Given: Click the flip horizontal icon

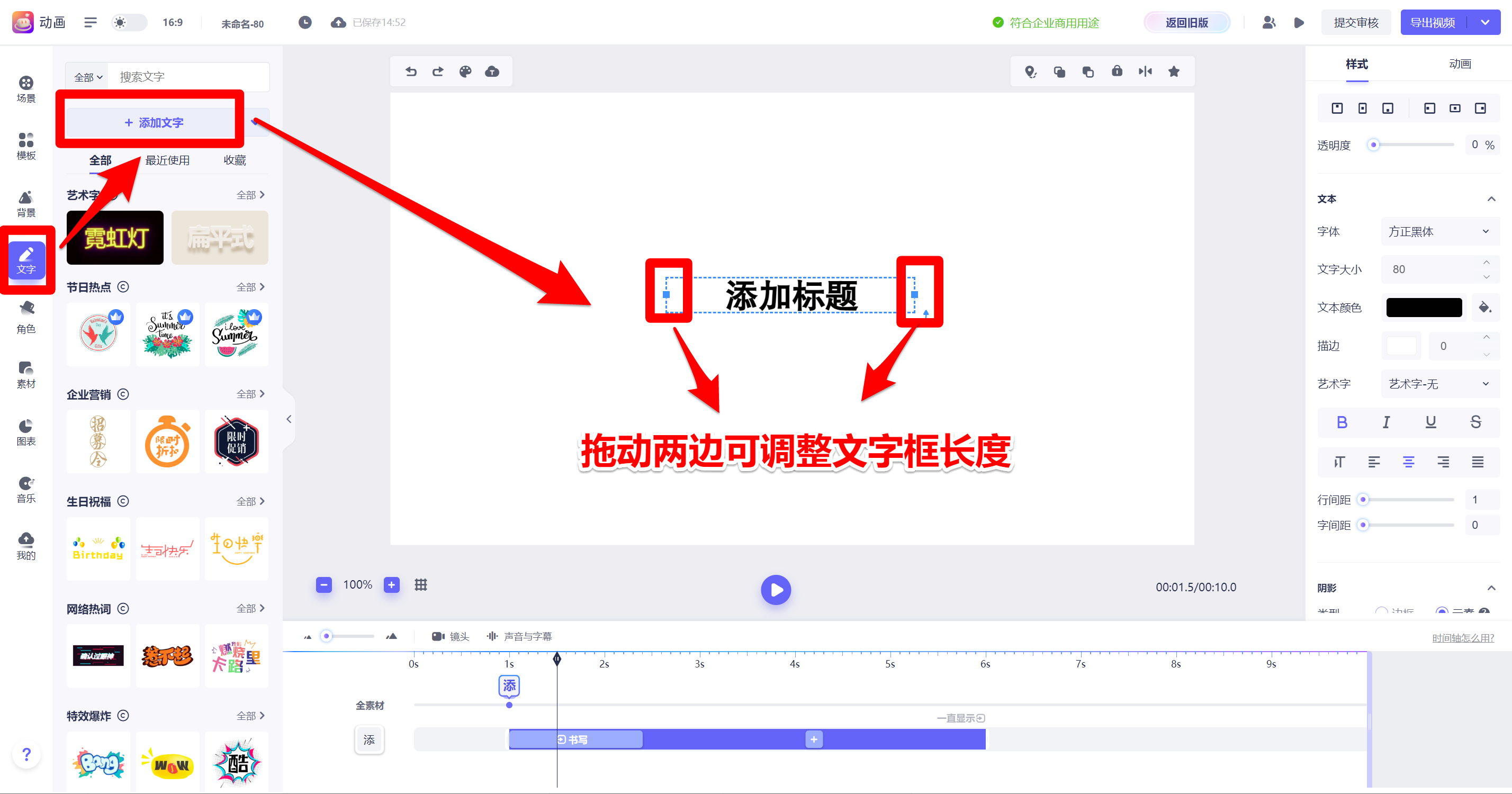Looking at the screenshot, I should coord(1145,71).
